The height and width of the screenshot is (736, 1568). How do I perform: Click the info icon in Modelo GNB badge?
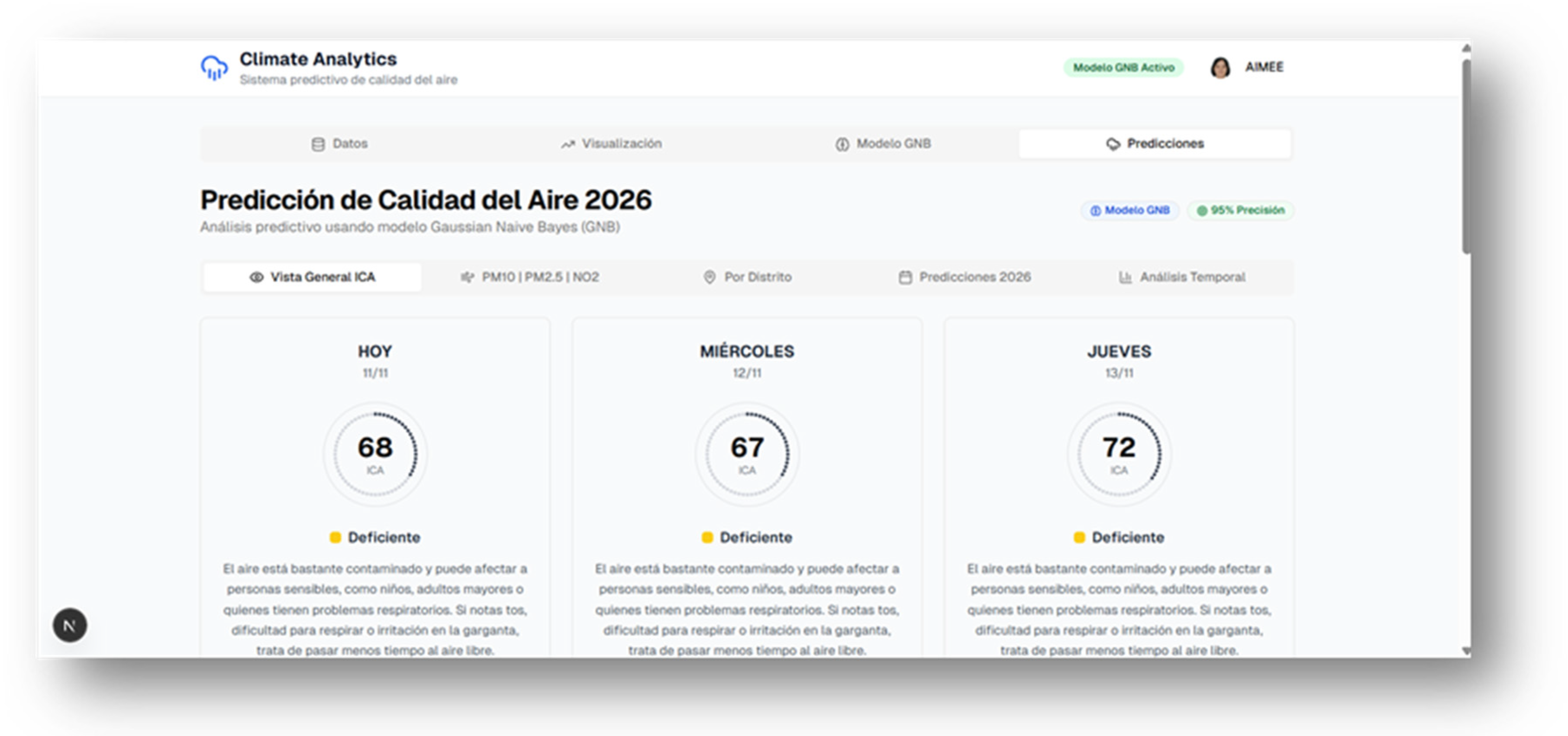[1095, 211]
